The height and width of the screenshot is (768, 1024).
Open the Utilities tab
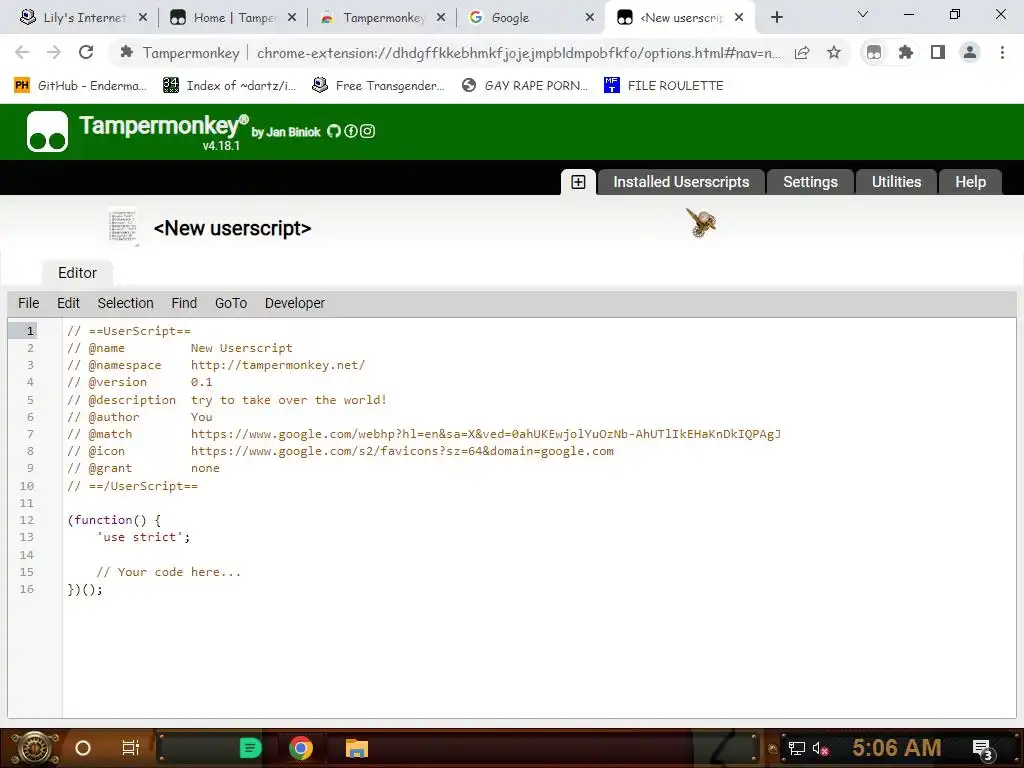coord(896,182)
